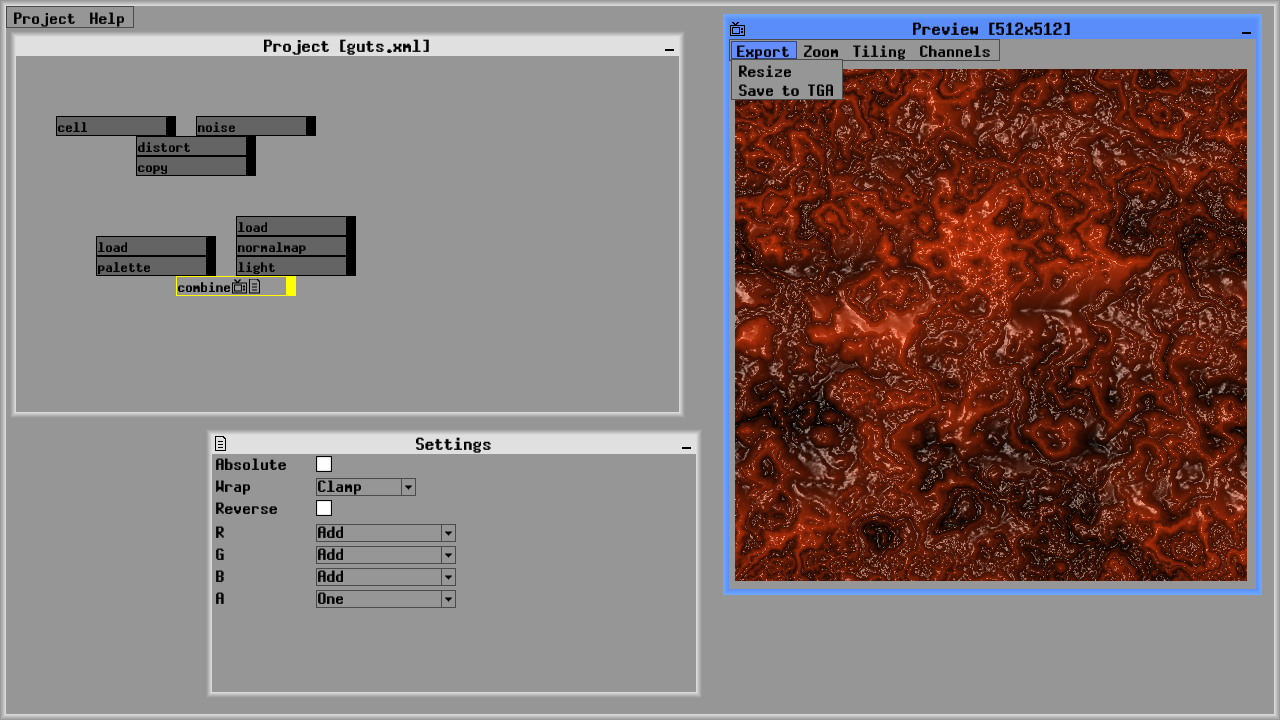Viewport: 1280px width, 720px height.
Task: Select Save to TGA from the Export menu
Action: pyautogui.click(x=786, y=90)
